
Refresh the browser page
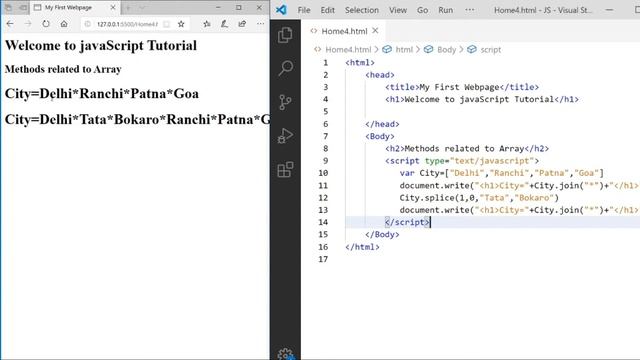pos(46,24)
